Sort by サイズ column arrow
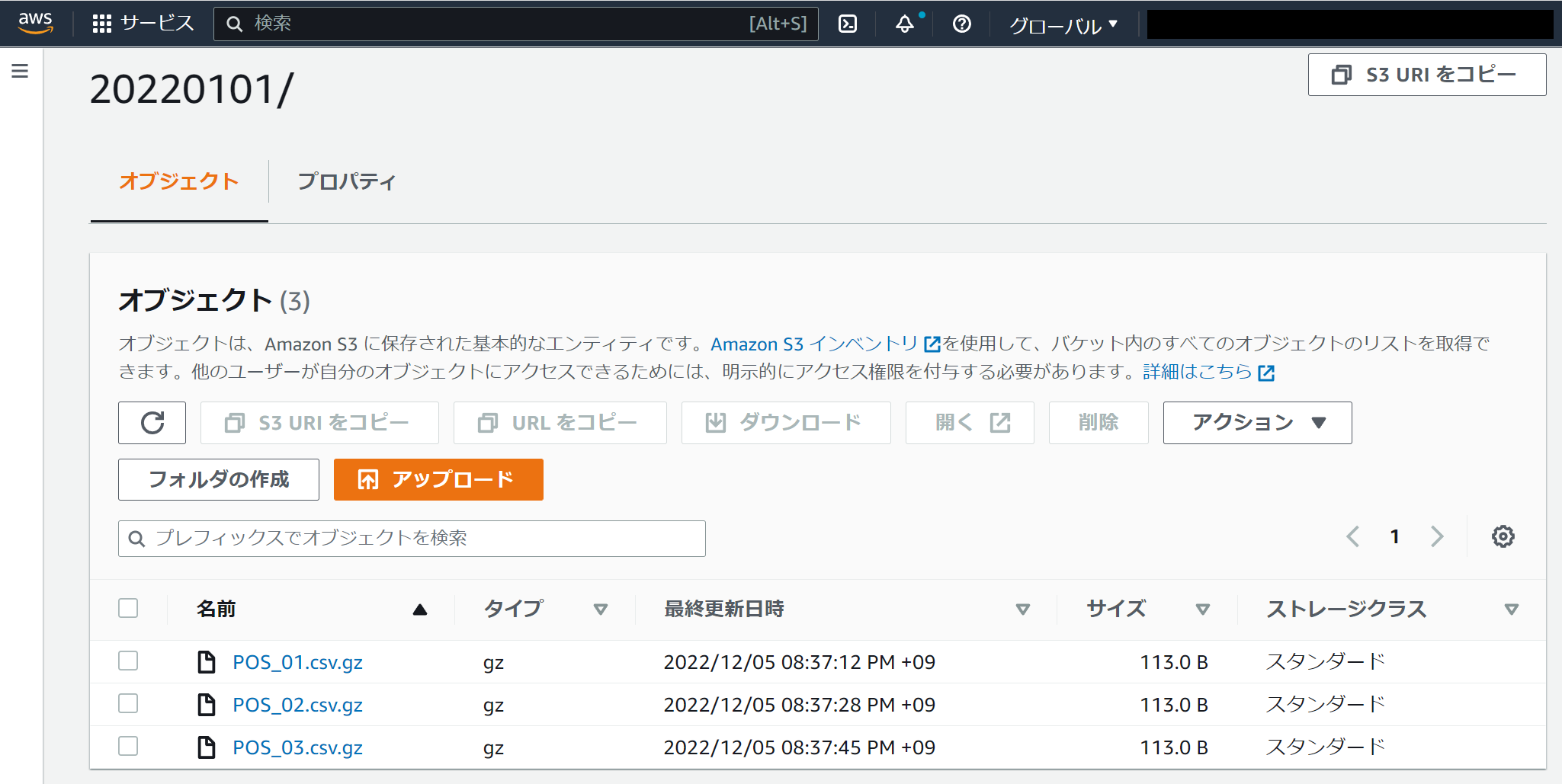Viewport: 1562px width, 784px height. pyautogui.click(x=1203, y=610)
